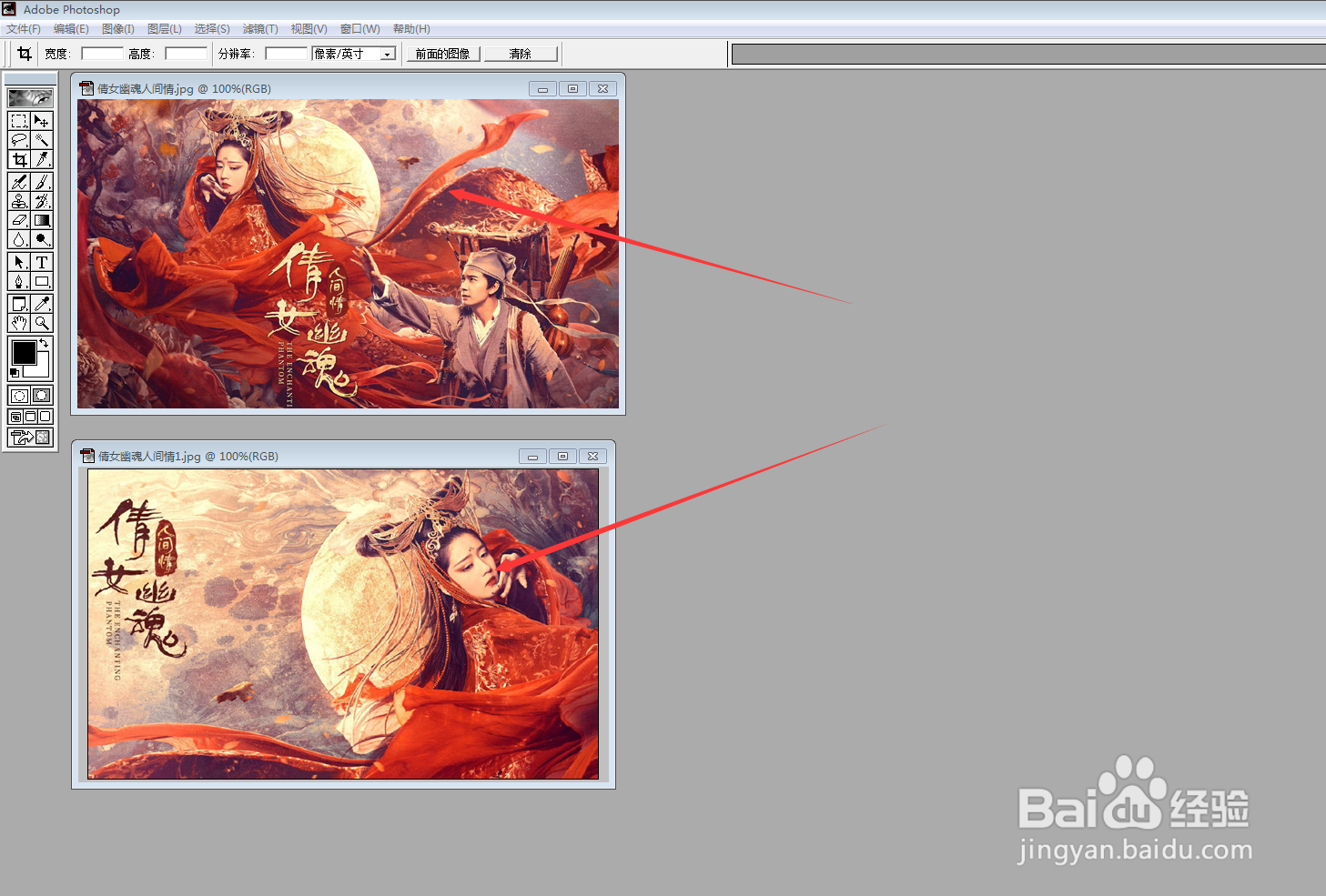
Task: Switch to Quick Mask edit mode
Action: click(x=42, y=396)
